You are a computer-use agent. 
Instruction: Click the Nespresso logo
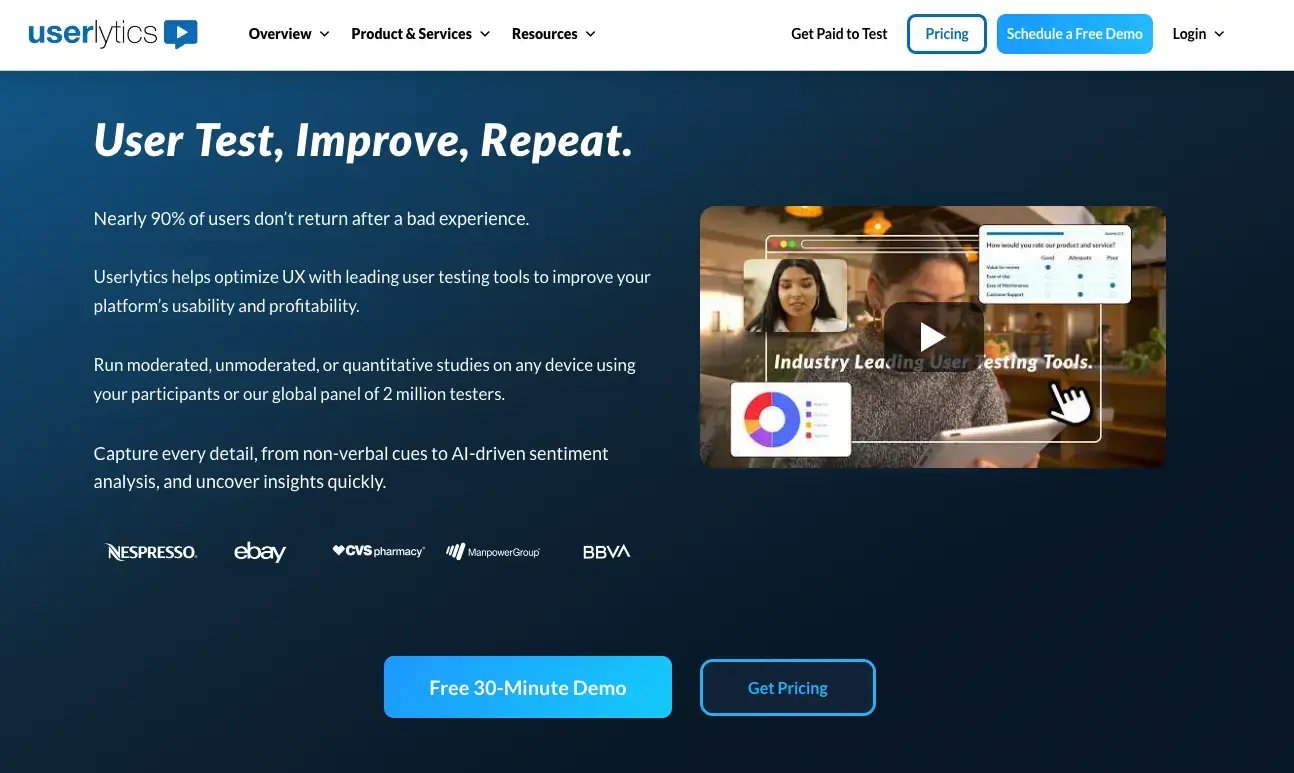pyautogui.click(x=151, y=551)
